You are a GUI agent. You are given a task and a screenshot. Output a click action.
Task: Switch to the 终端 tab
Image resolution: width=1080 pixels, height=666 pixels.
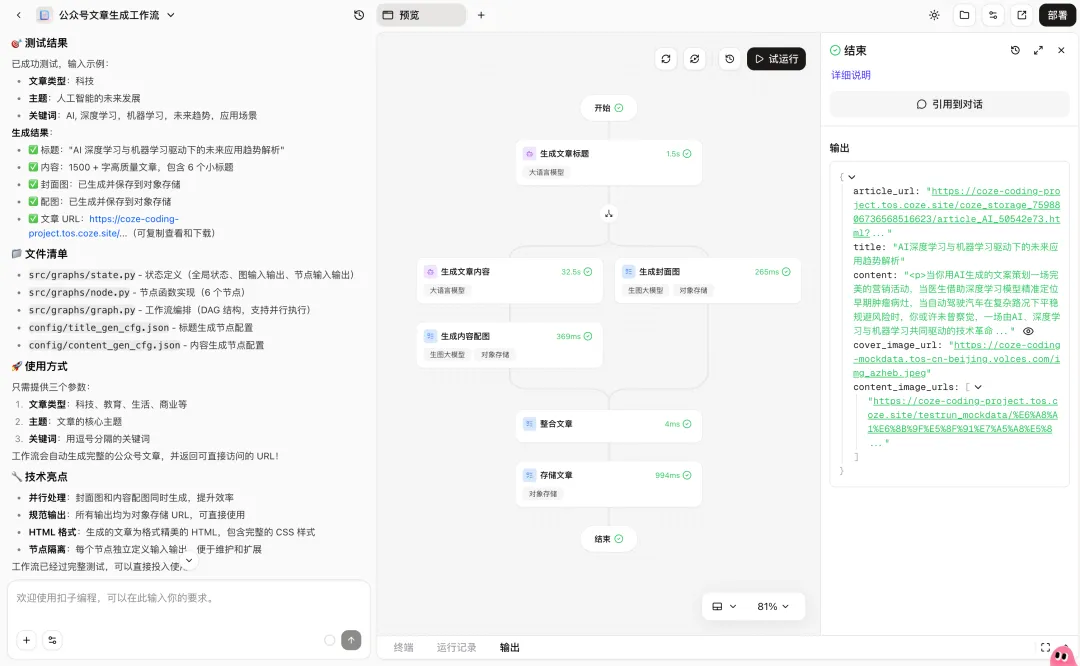coord(404,647)
